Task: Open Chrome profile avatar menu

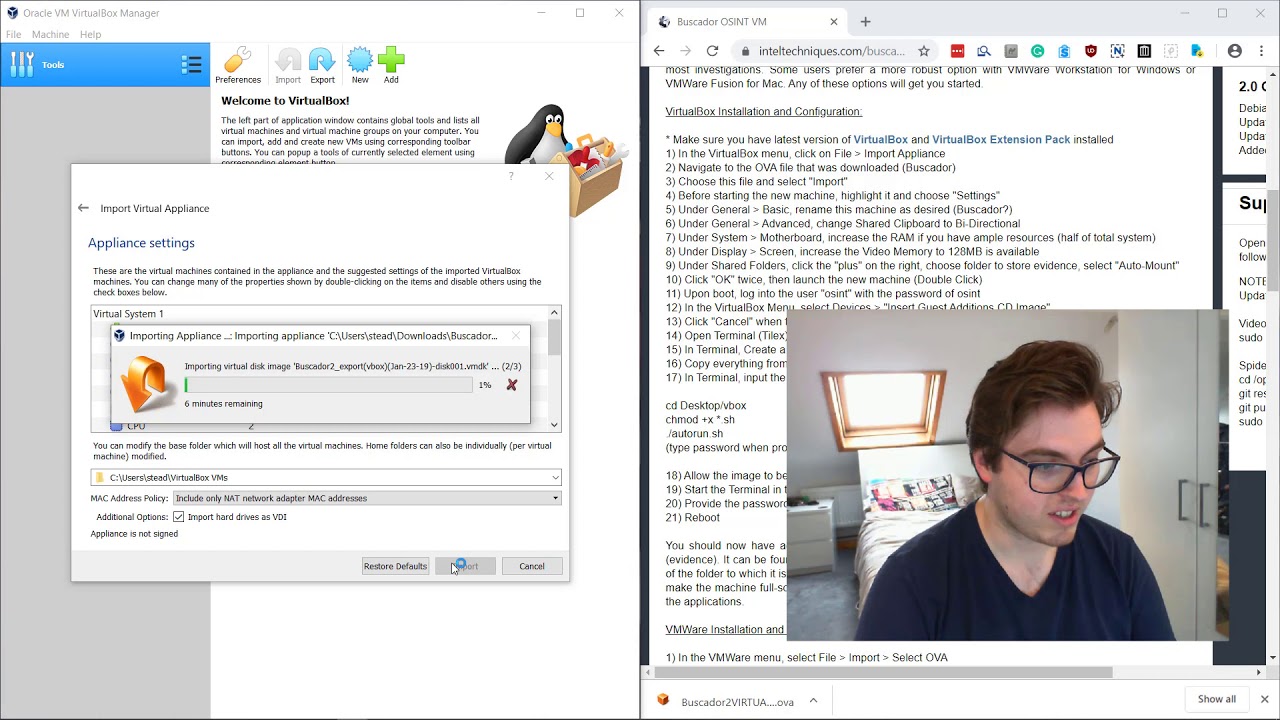Action: (x=1235, y=51)
